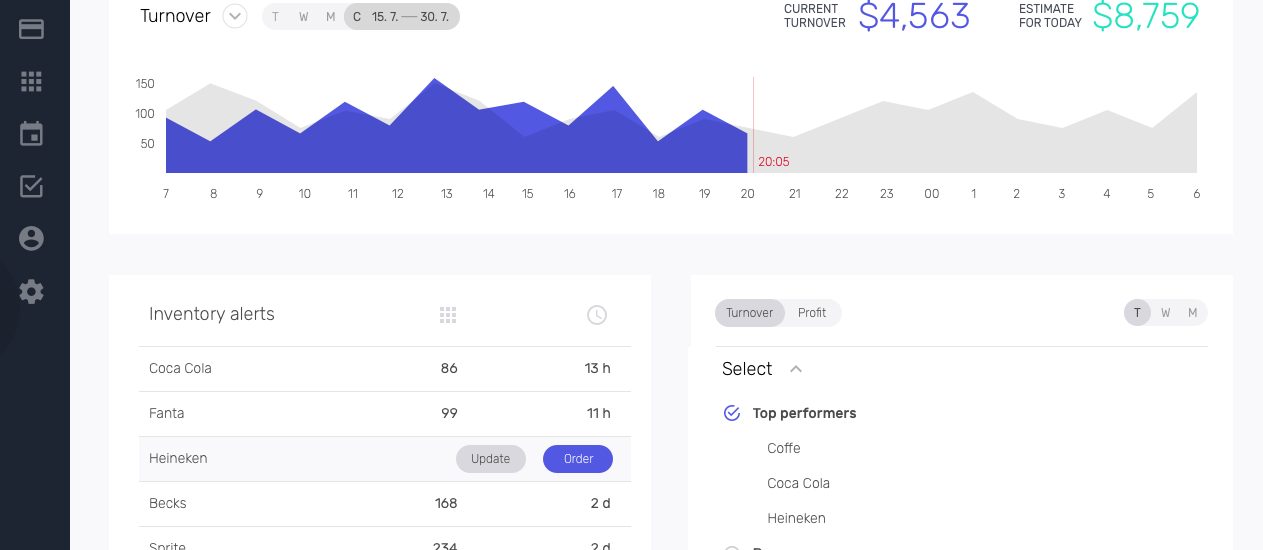
Task: Select M in the performers panel
Action: tap(1192, 313)
